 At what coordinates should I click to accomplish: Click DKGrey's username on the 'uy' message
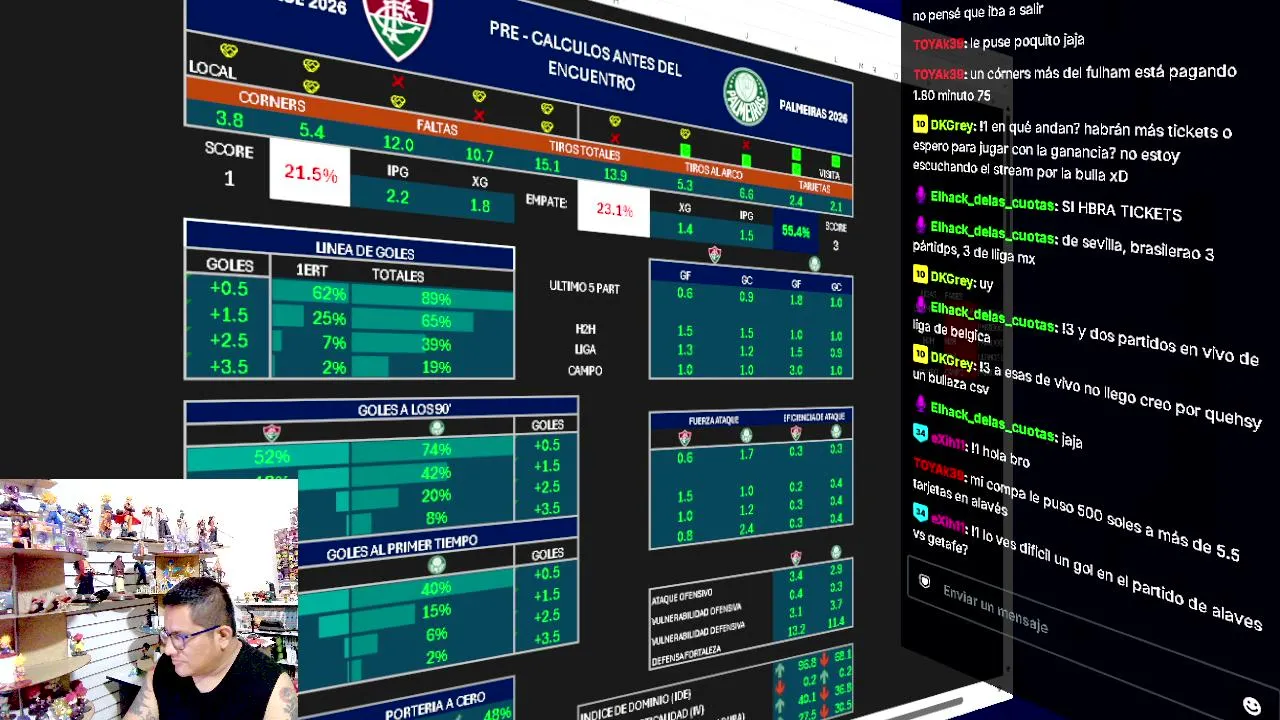pyautogui.click(x=953, y=277)
